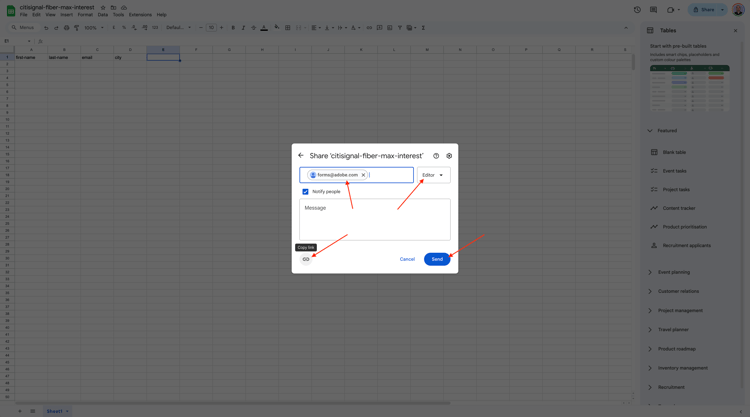This screenshot has width=750, height=417.
Task: Click the blue Send button
Action: click(x=437, y=259)
